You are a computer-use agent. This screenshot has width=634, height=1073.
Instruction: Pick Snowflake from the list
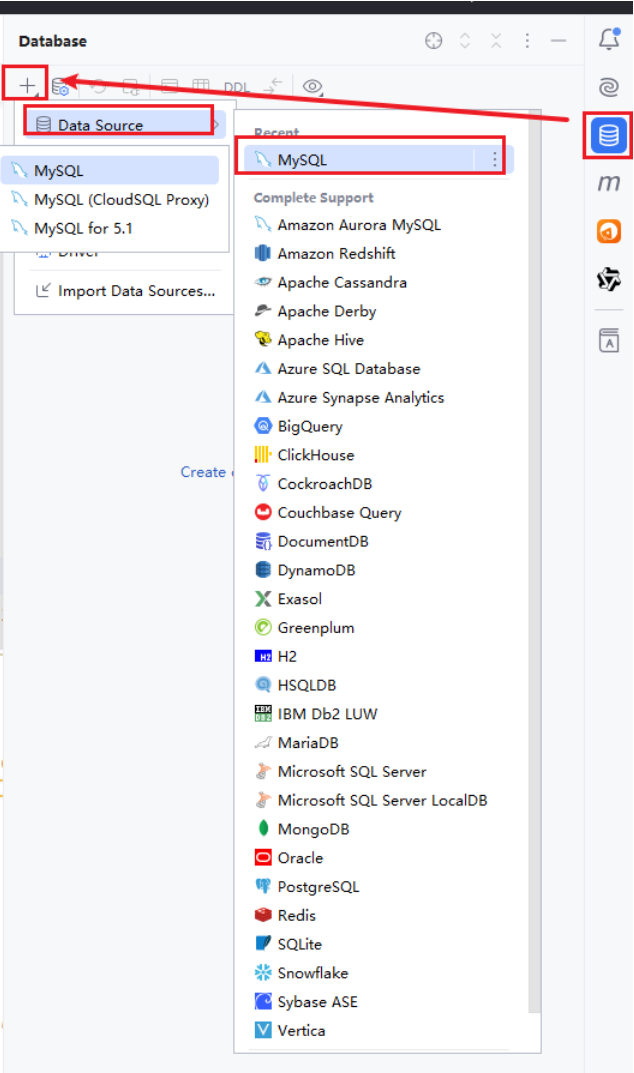click(x=302, y=972)
